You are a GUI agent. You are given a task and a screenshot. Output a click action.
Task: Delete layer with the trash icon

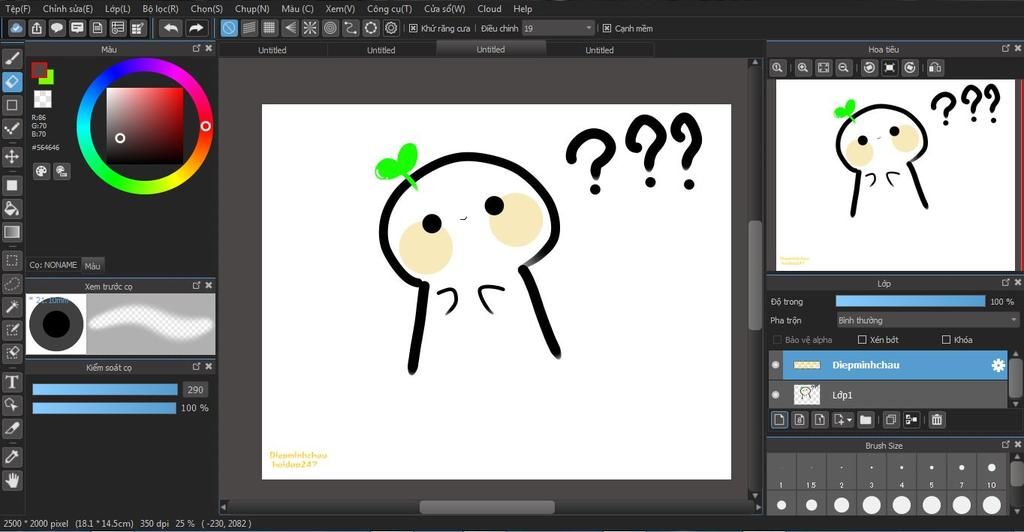[936, 420]
